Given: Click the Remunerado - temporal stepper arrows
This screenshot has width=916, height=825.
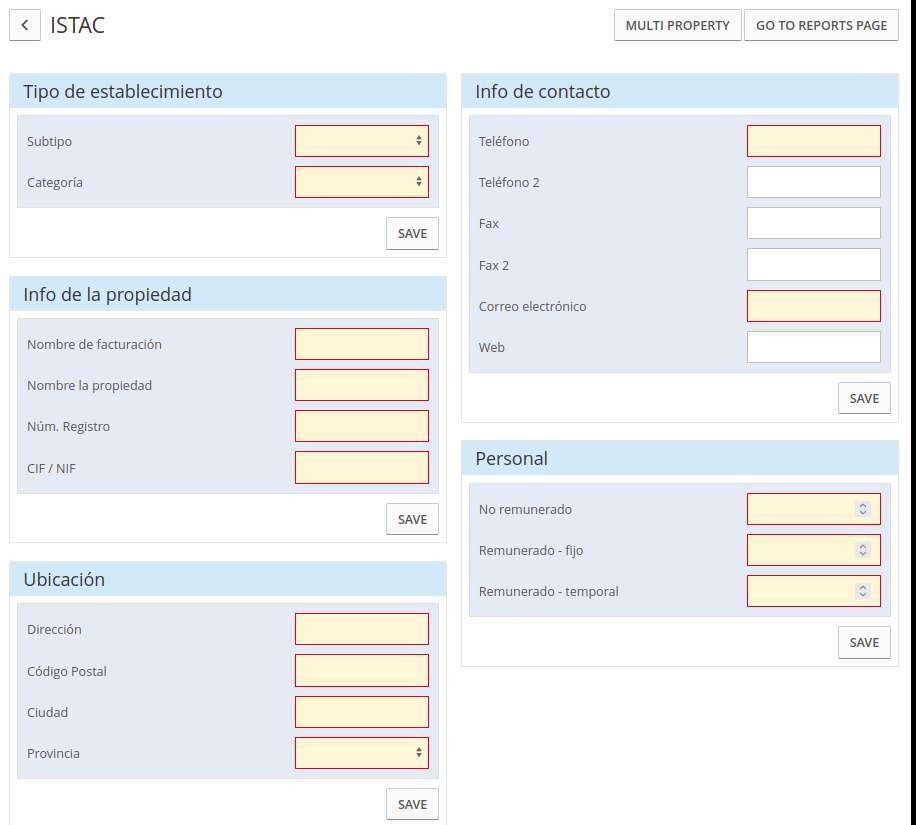Looking at the screenshot, I should tap(862, 591).
